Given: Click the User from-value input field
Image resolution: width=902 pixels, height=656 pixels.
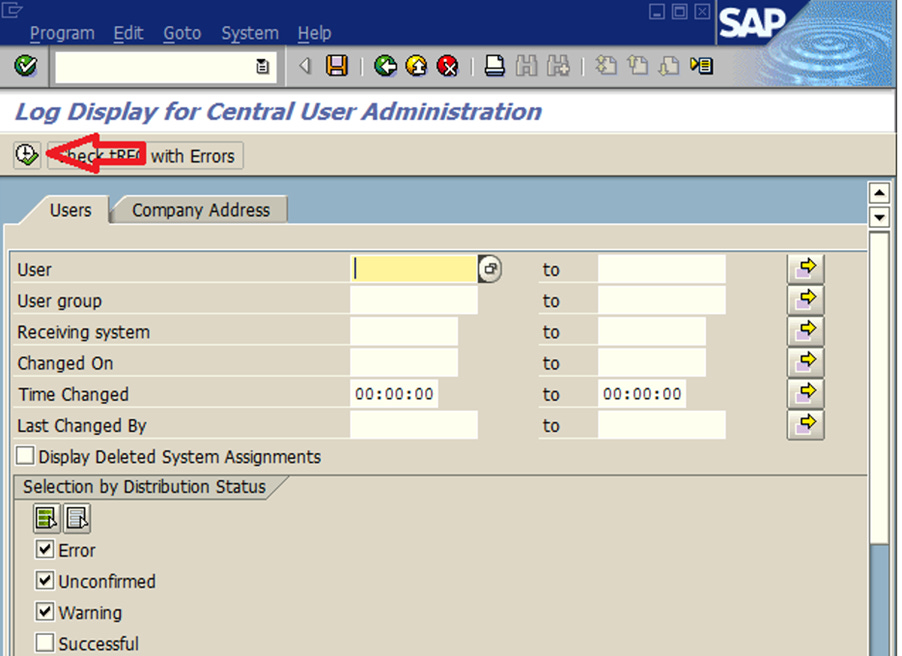Looking at the screenshot, I should coord(414,269).
